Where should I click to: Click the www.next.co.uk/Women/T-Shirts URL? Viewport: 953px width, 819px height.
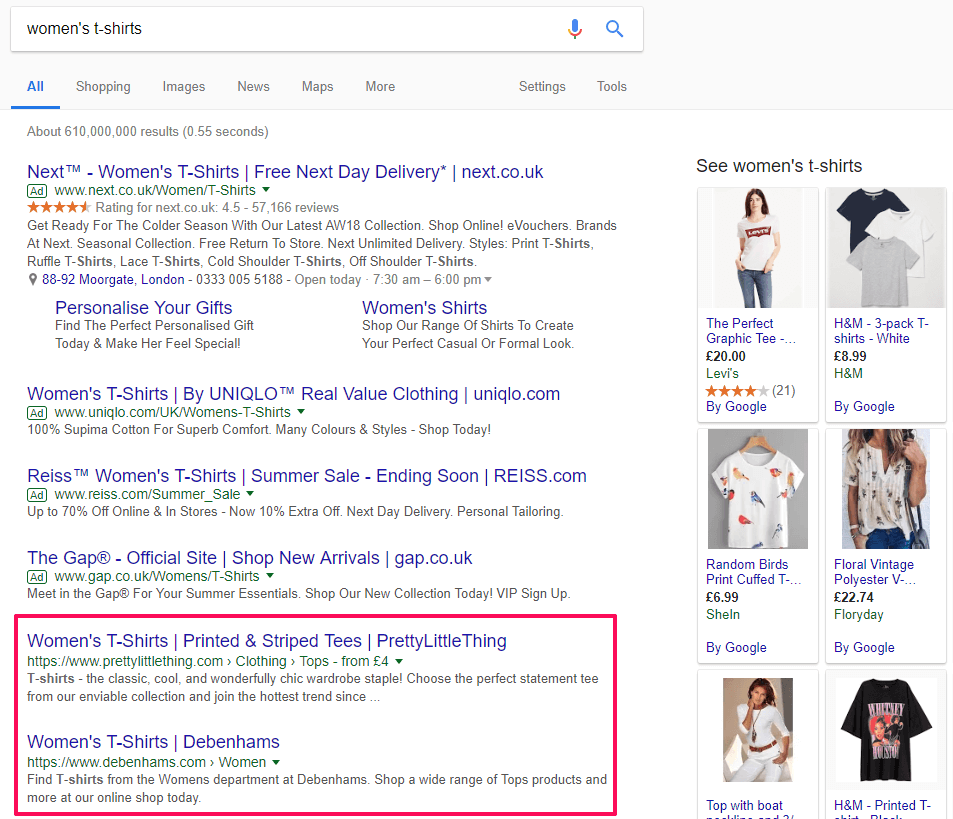click(155, 190)
